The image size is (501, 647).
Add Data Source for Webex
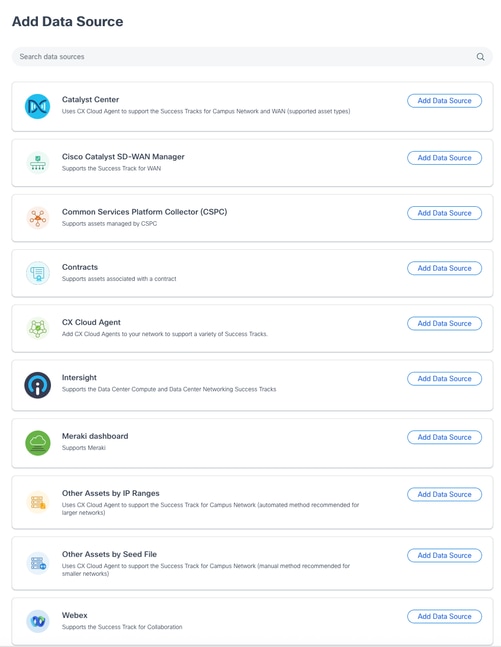[x=444, y=616]
